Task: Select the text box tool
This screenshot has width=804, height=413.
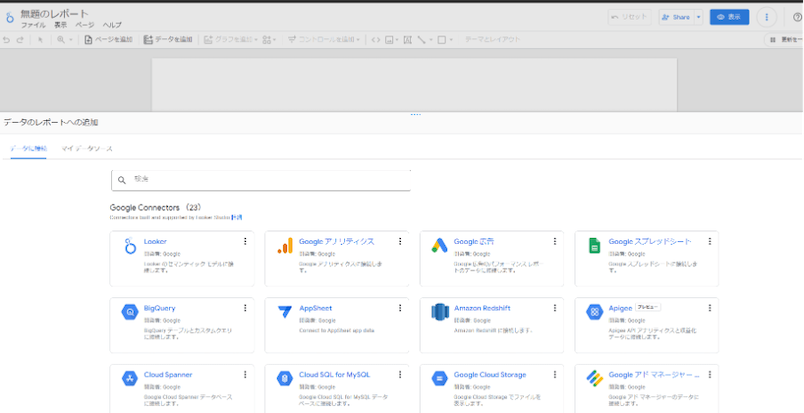Action: pos(408,40)
